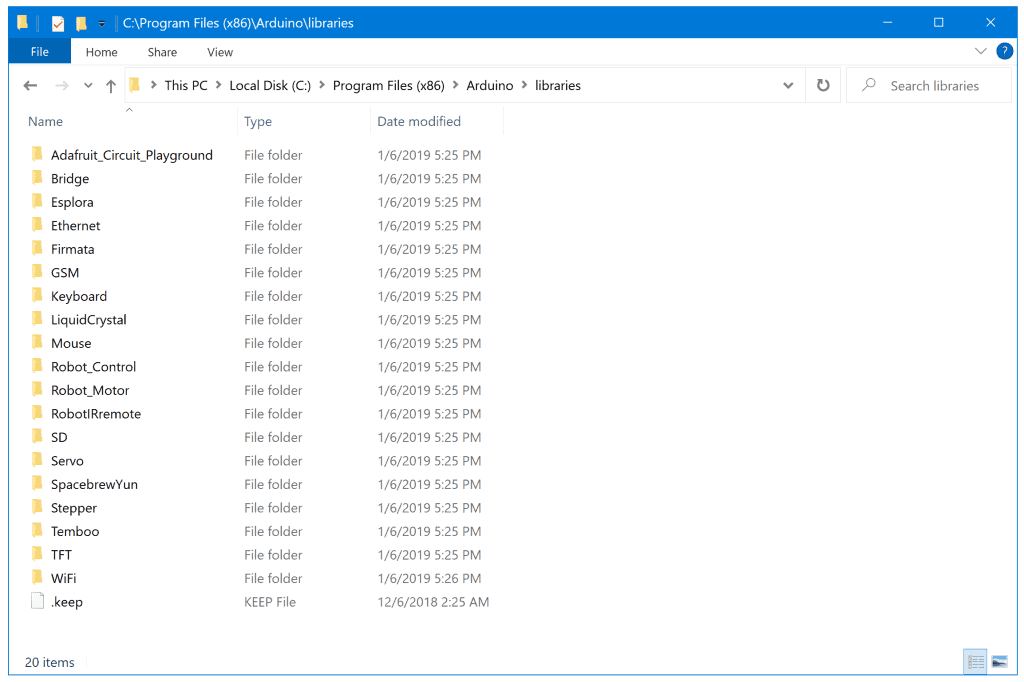Open the address bar history dropdown
1024x682 pixels.
[x=788, y=86]
